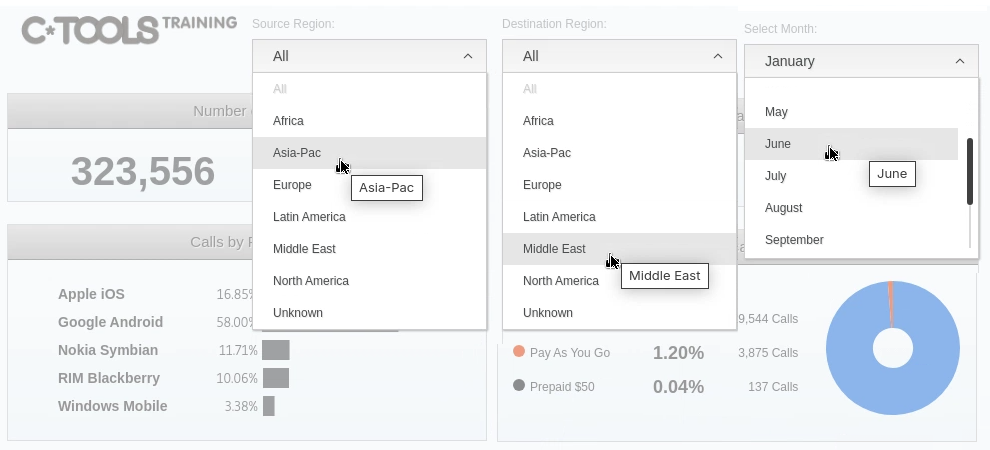Click the Nokia Symbian bar
This screenshot has height=450, width=990.
pyautogui.click(x=276, y=350)
